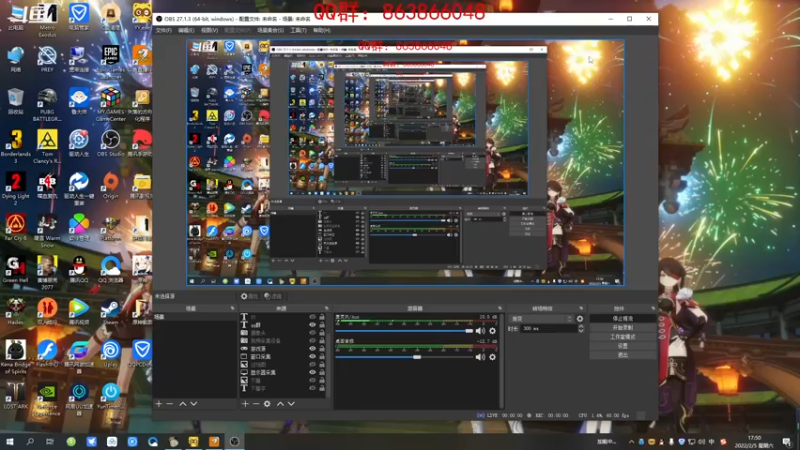Toggle visibility of the 游戏源 source
This screenshot has width=800, height=450.
[312, 348]
